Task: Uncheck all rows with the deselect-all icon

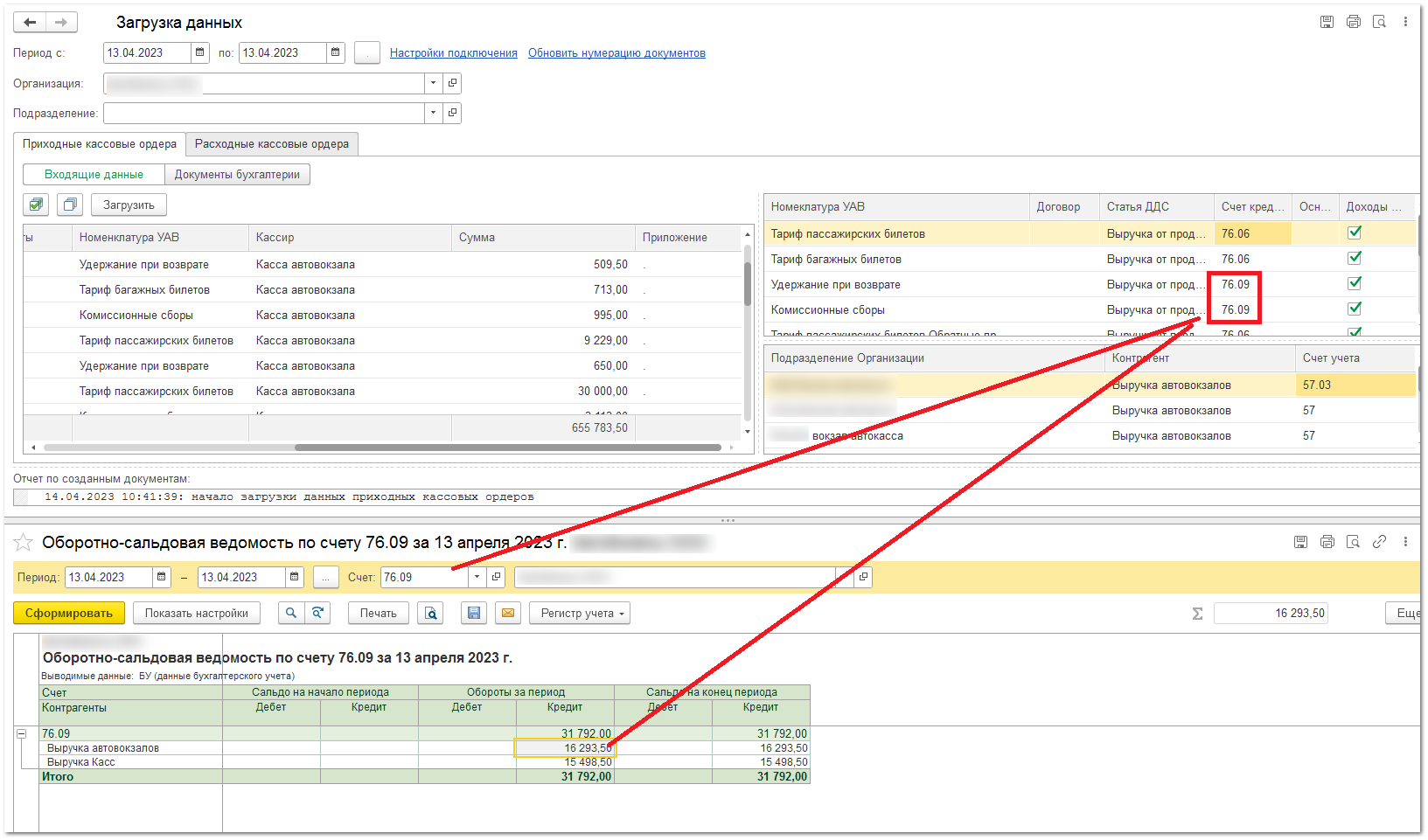Action: pyautogui.click(x=70, y=205)
